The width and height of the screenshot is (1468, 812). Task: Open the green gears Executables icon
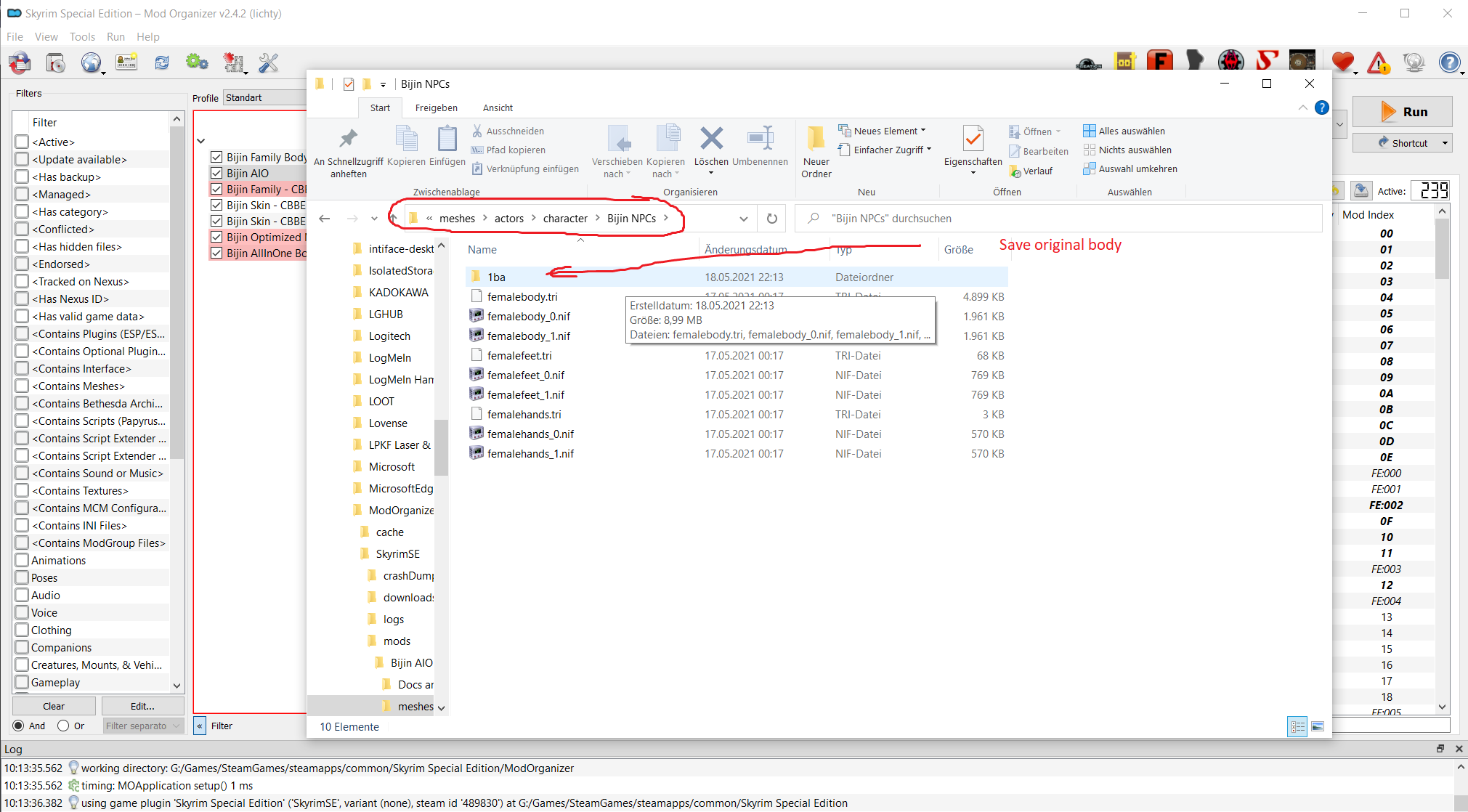point(198,63)
